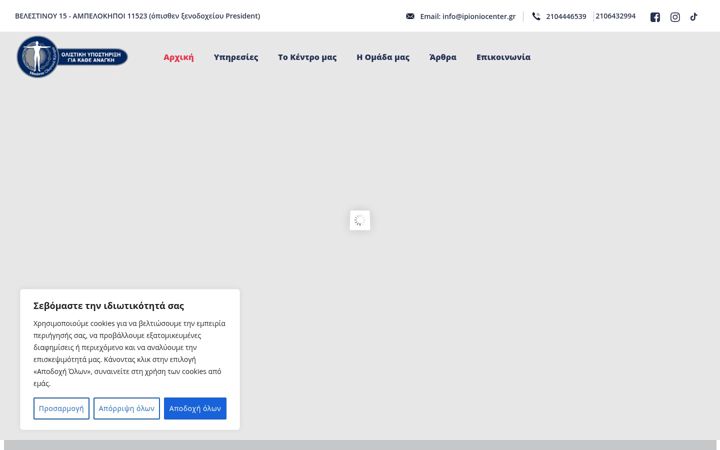The height and width of the screenshot is (450, 720).
Task: Select Η Ομάδα μας in navigation
Action: [383, 57]
